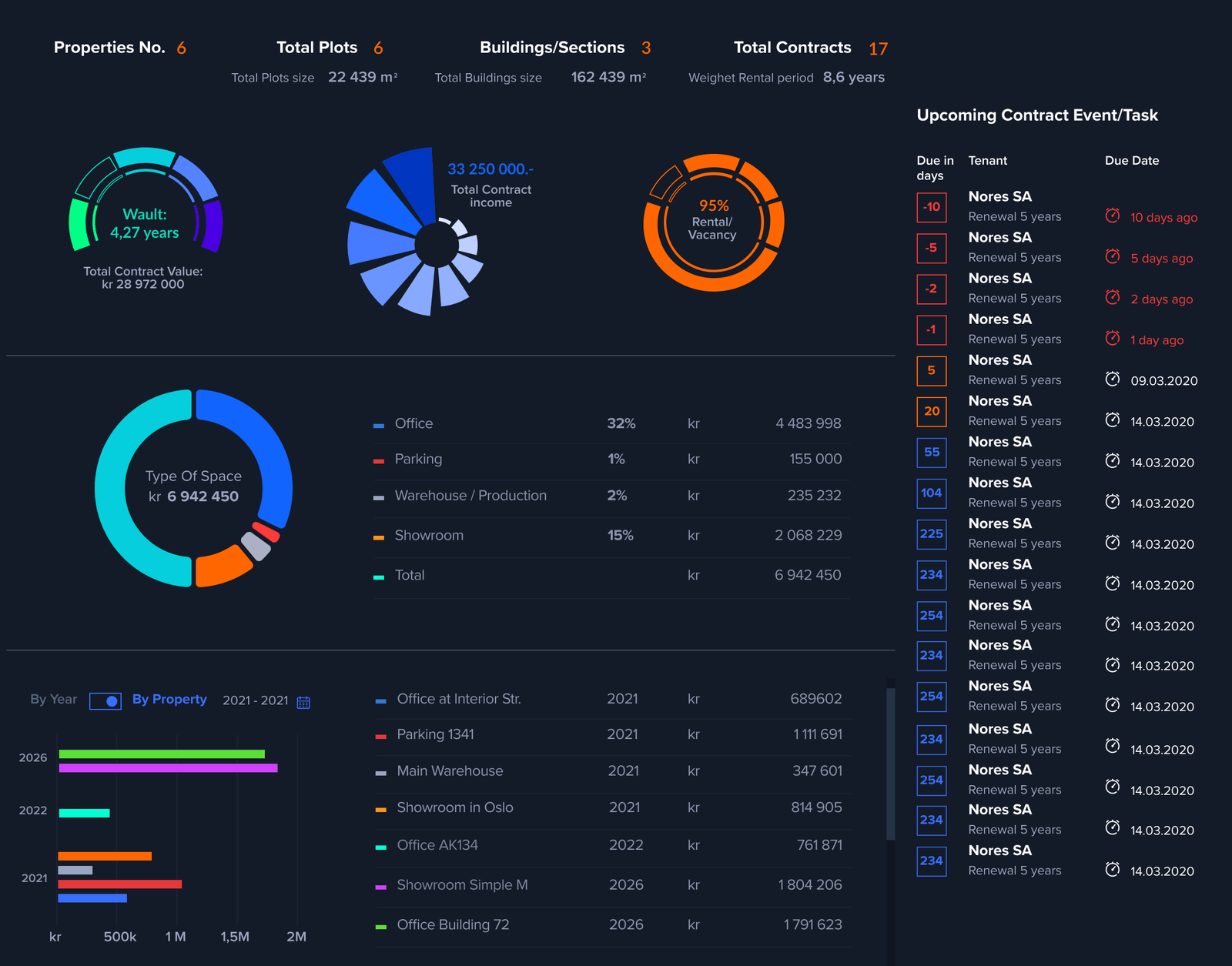The height and width of the screenshot is (966, 1232).
Task: Click the 'Tenant' column header
Action: click(x=988, y=161)
